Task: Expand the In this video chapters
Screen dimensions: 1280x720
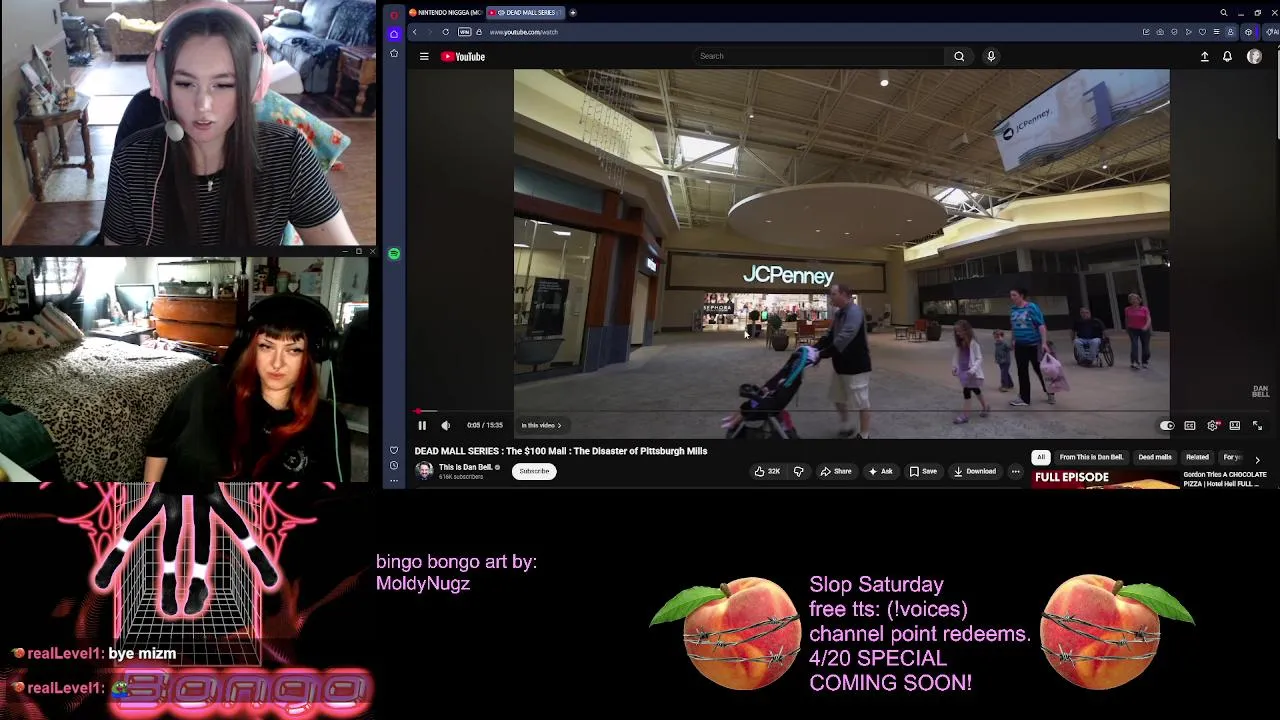Action: coord(541,426)
